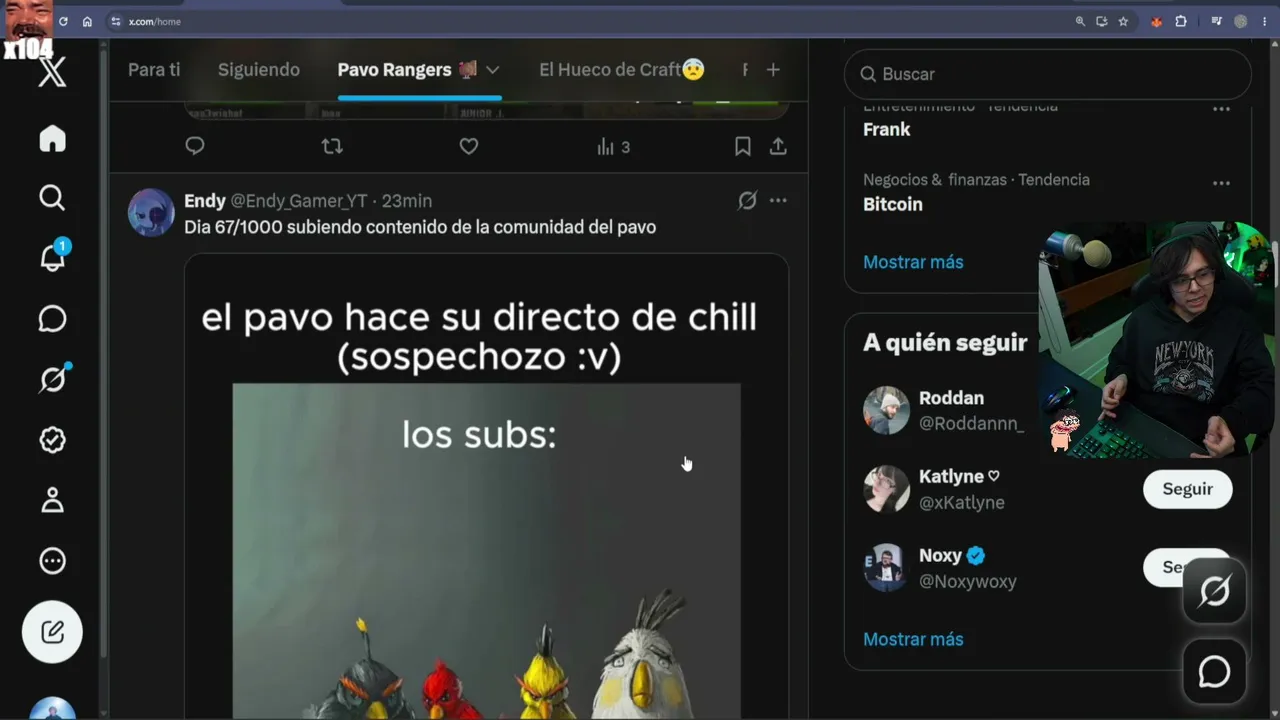Screen dimensions: 1280x720
Task: Open Premium verified badge in sidebar
Action: [x=52, y=440]
